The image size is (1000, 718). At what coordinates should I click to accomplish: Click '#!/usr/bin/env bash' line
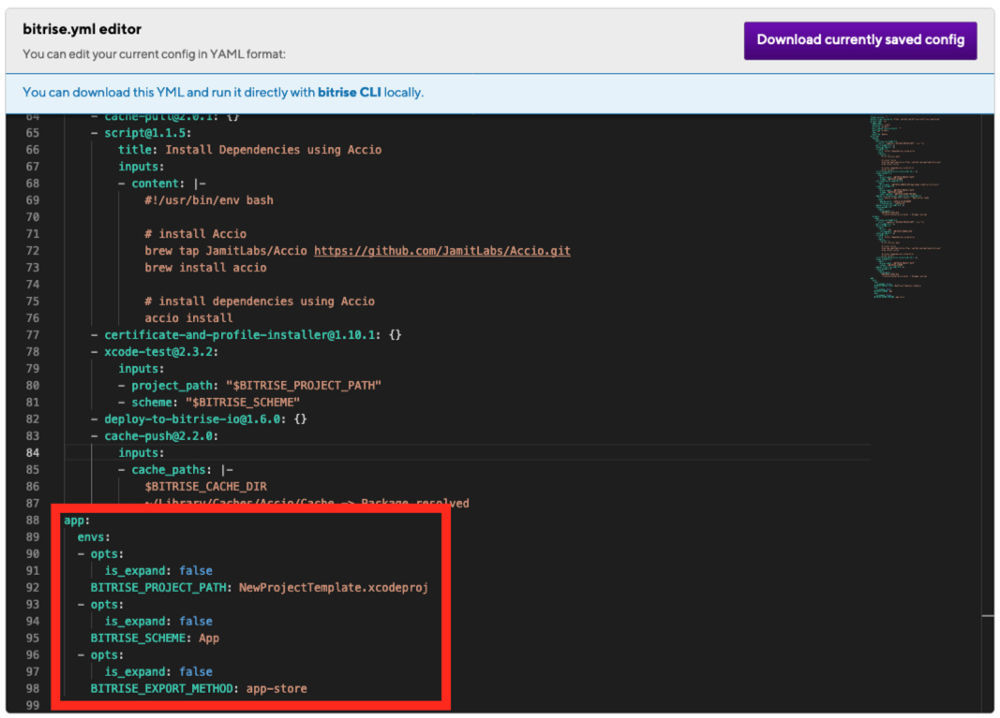[209, 200]
